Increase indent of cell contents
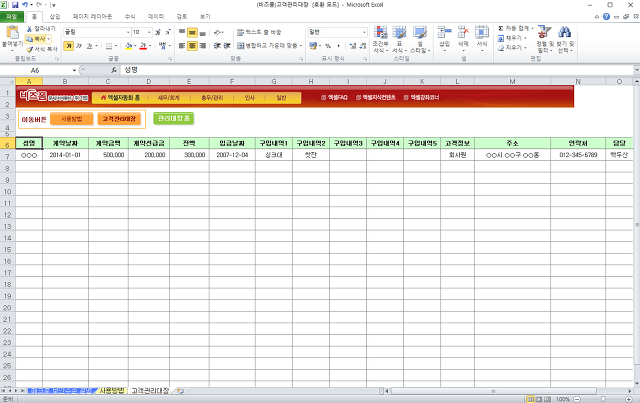 [x=227, y=46]
